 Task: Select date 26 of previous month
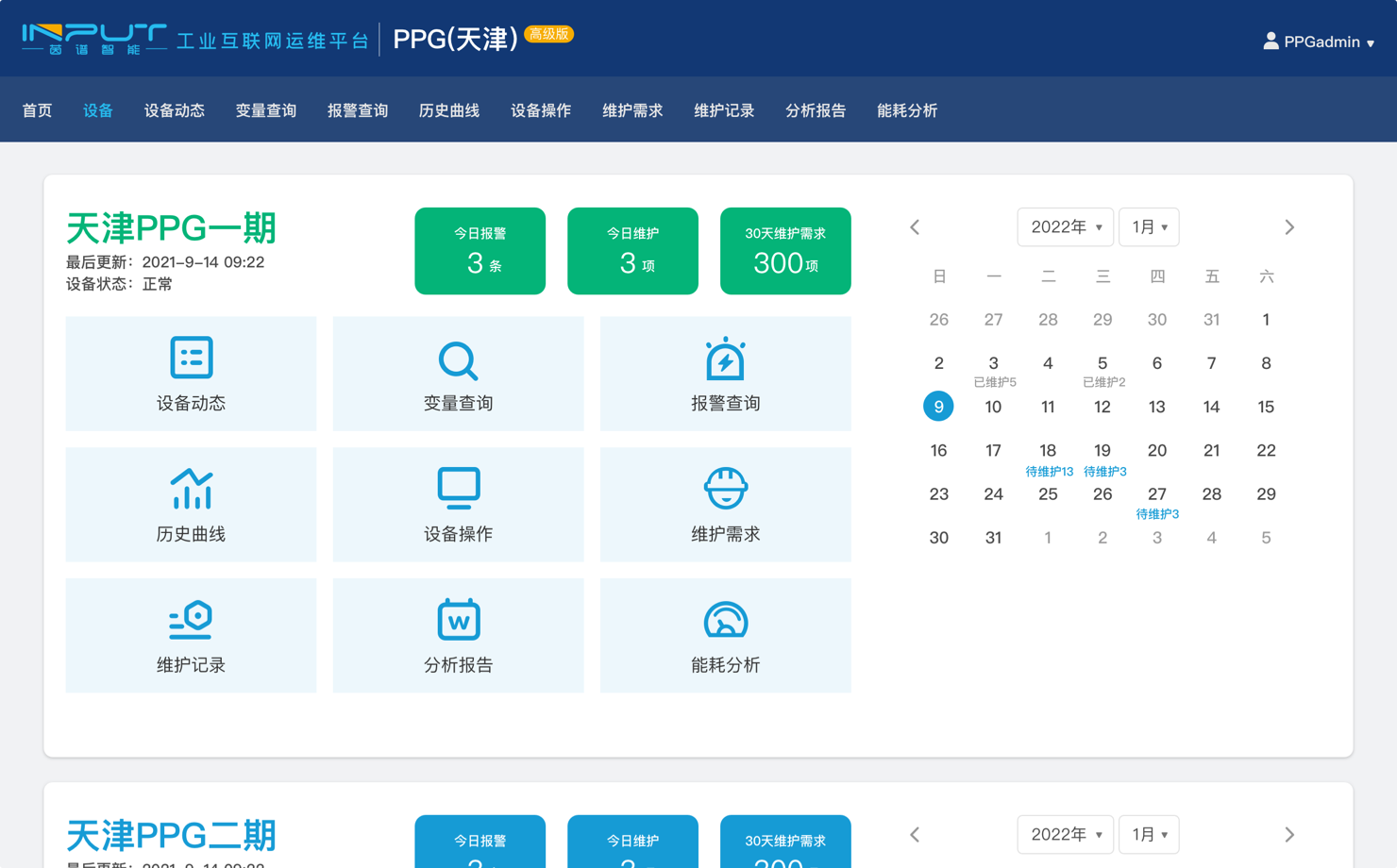(x=938, y=320)
